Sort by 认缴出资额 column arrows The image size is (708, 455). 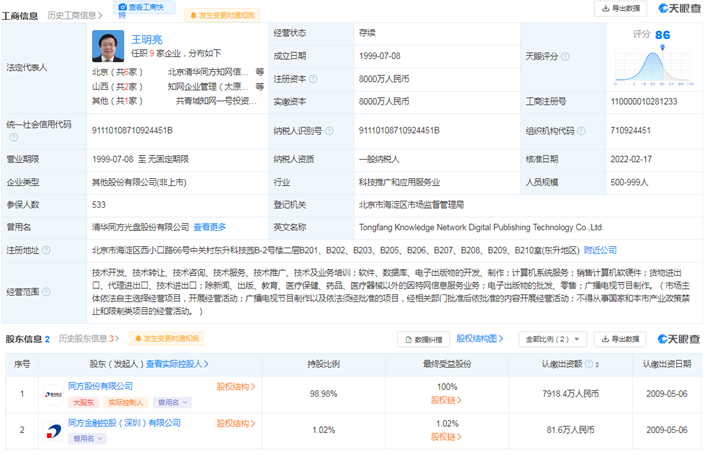click(x=597, y=364)
